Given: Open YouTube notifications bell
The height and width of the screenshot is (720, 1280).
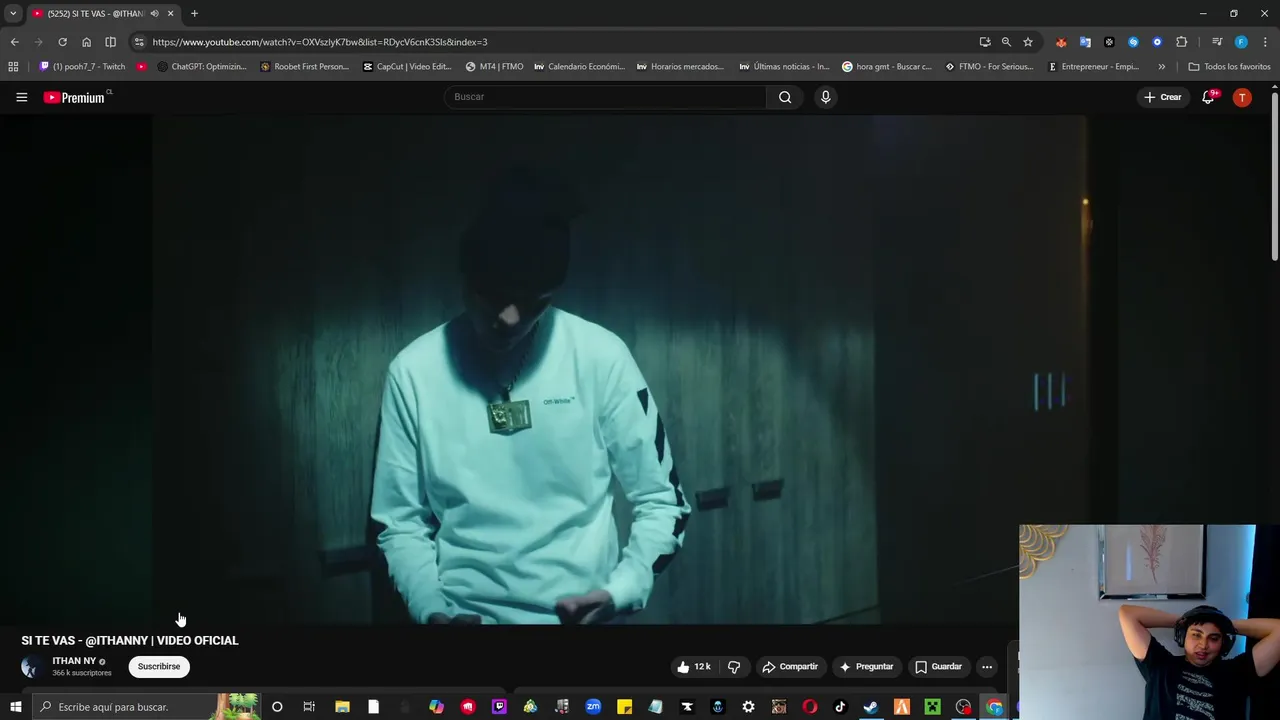Looking at the screenshot, I should [x=1208, y=97].
